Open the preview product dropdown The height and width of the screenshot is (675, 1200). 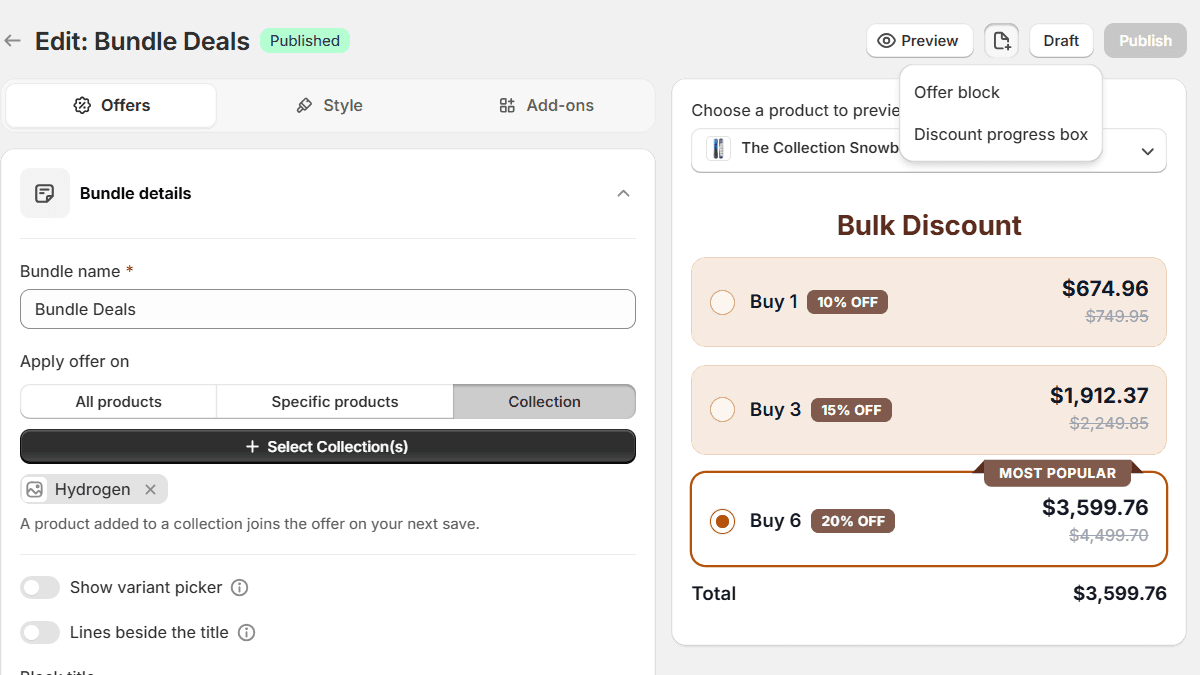(928, 150)
